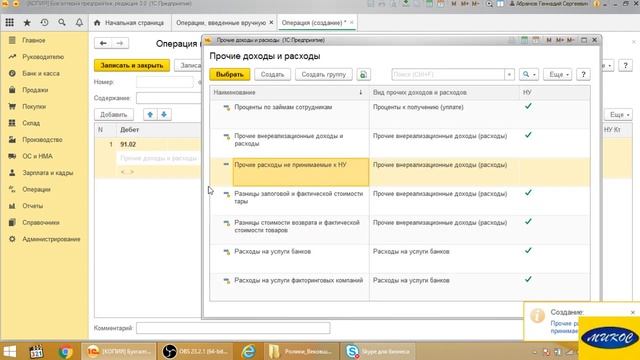Open Internet Explorer from the taskbar

[x=248, y=351]
